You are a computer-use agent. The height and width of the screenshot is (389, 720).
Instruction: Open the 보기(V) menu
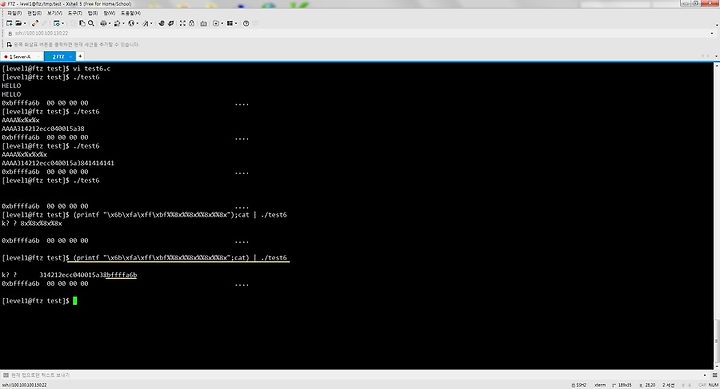(x=55, y=13)
